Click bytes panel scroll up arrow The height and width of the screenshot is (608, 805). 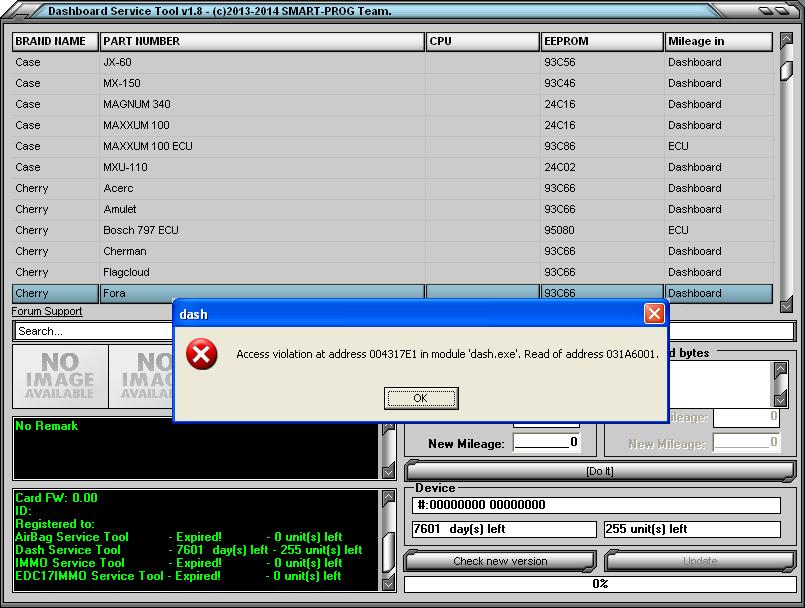[780, 369]
